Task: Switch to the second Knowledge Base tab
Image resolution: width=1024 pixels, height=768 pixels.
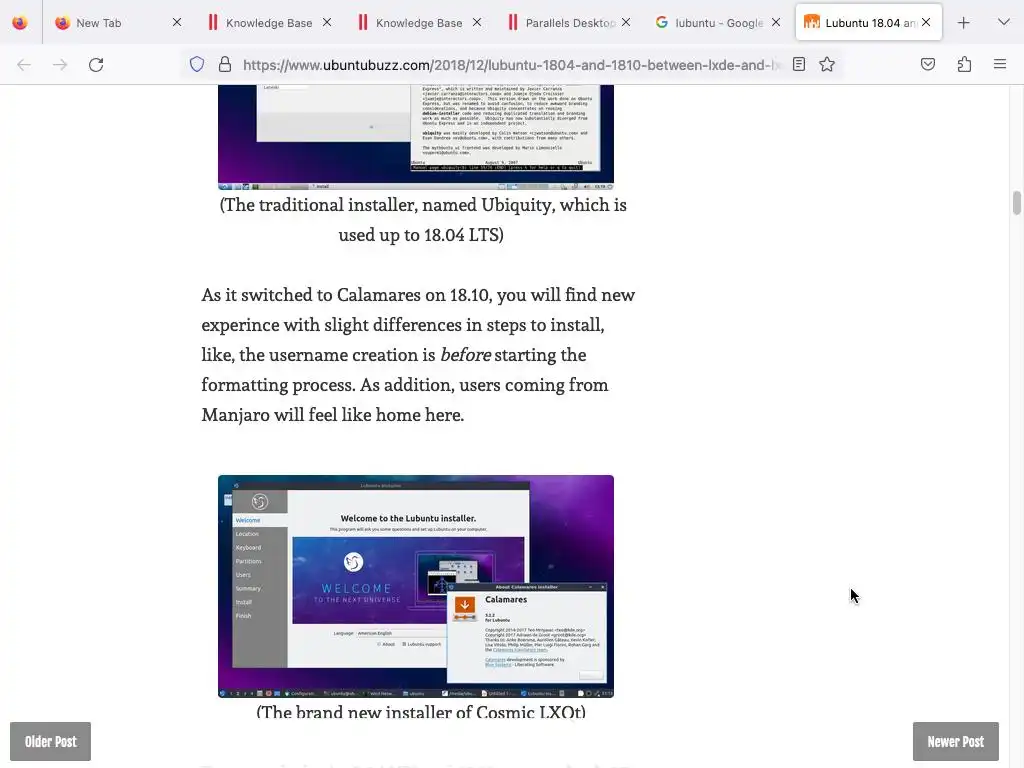Action: coord(418,23)
